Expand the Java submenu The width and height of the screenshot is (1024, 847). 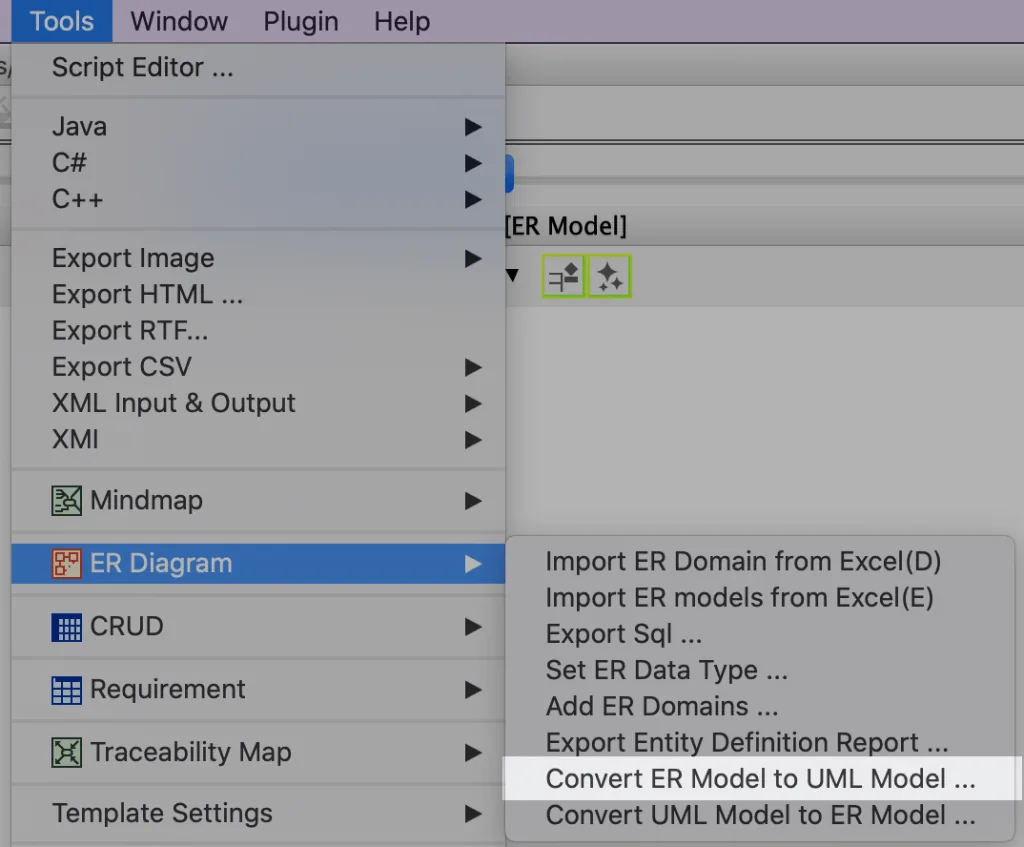point(258,126)
